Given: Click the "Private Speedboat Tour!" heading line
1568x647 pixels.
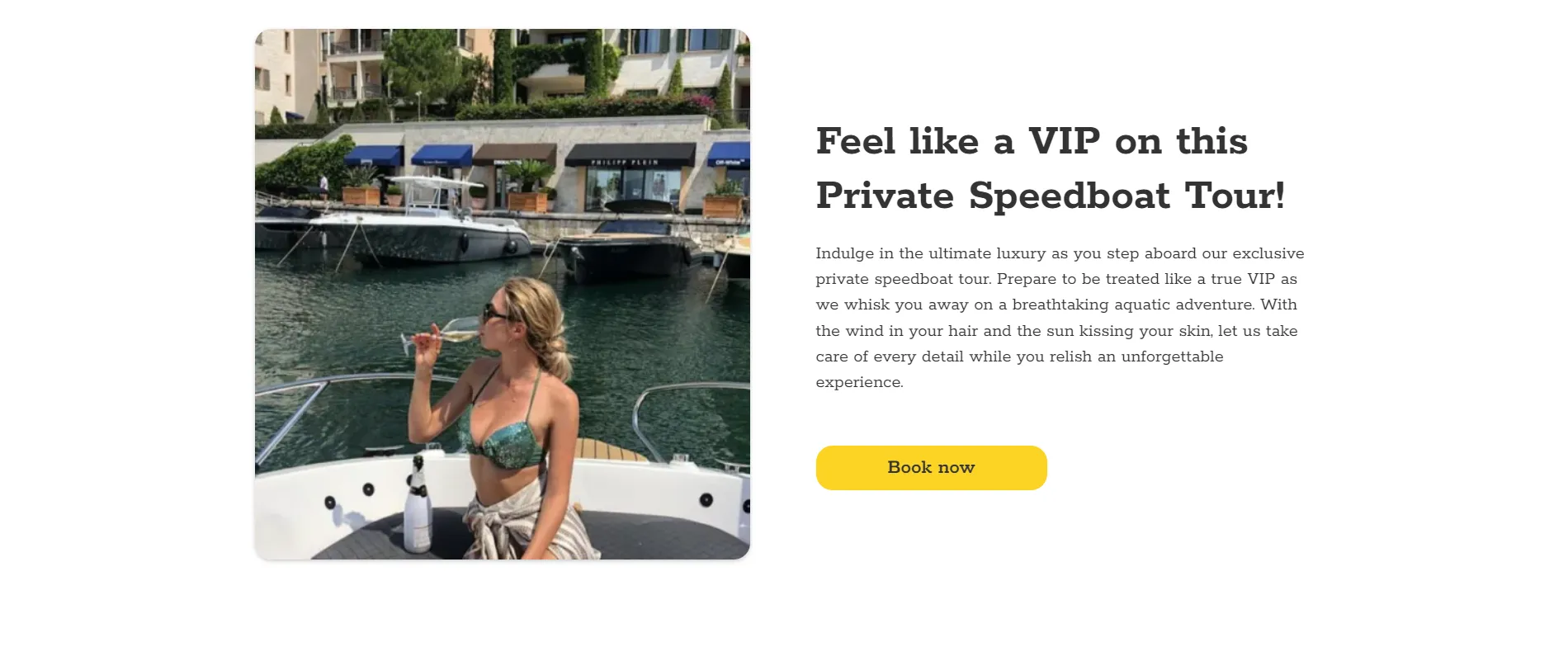Looking at the screenshot, I should 1051,196.
